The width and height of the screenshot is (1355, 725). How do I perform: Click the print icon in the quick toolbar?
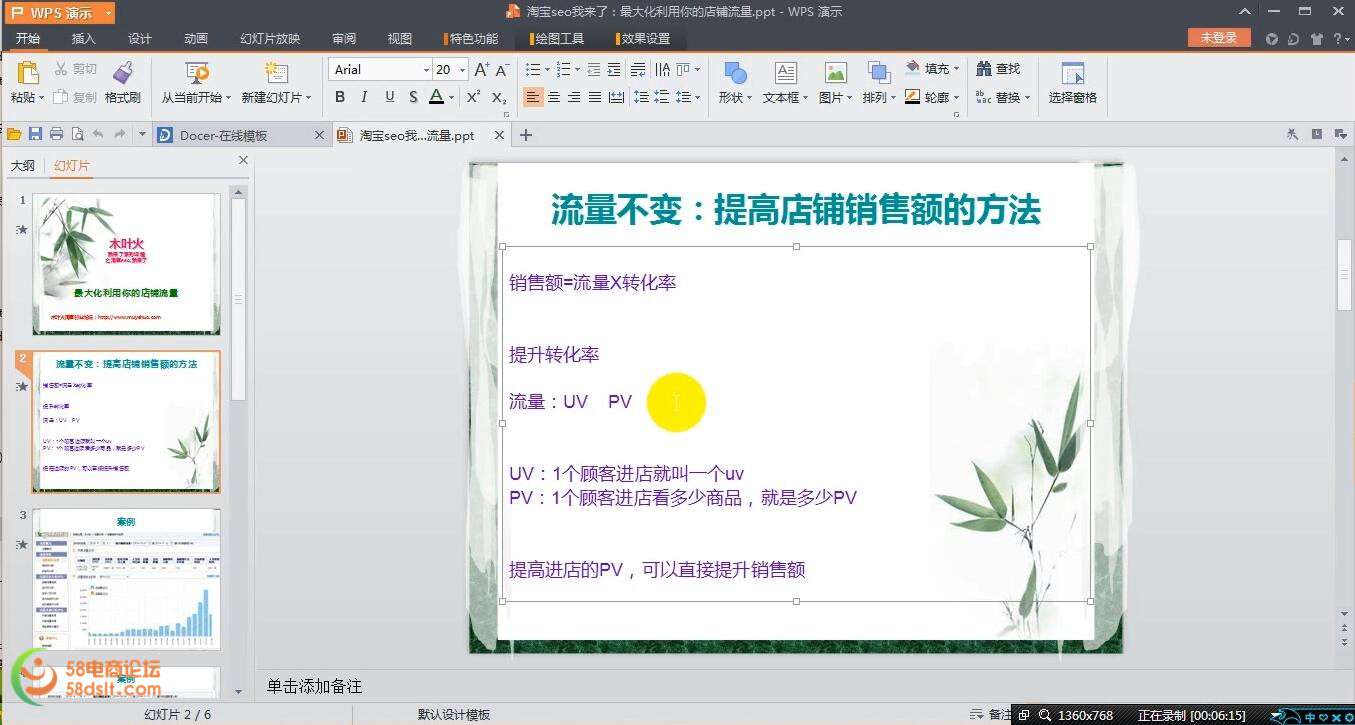(x=56, y=134)
